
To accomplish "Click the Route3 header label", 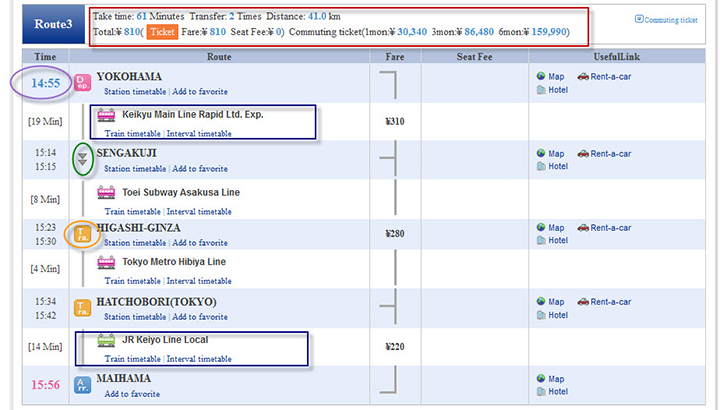I will pos(53,24).
